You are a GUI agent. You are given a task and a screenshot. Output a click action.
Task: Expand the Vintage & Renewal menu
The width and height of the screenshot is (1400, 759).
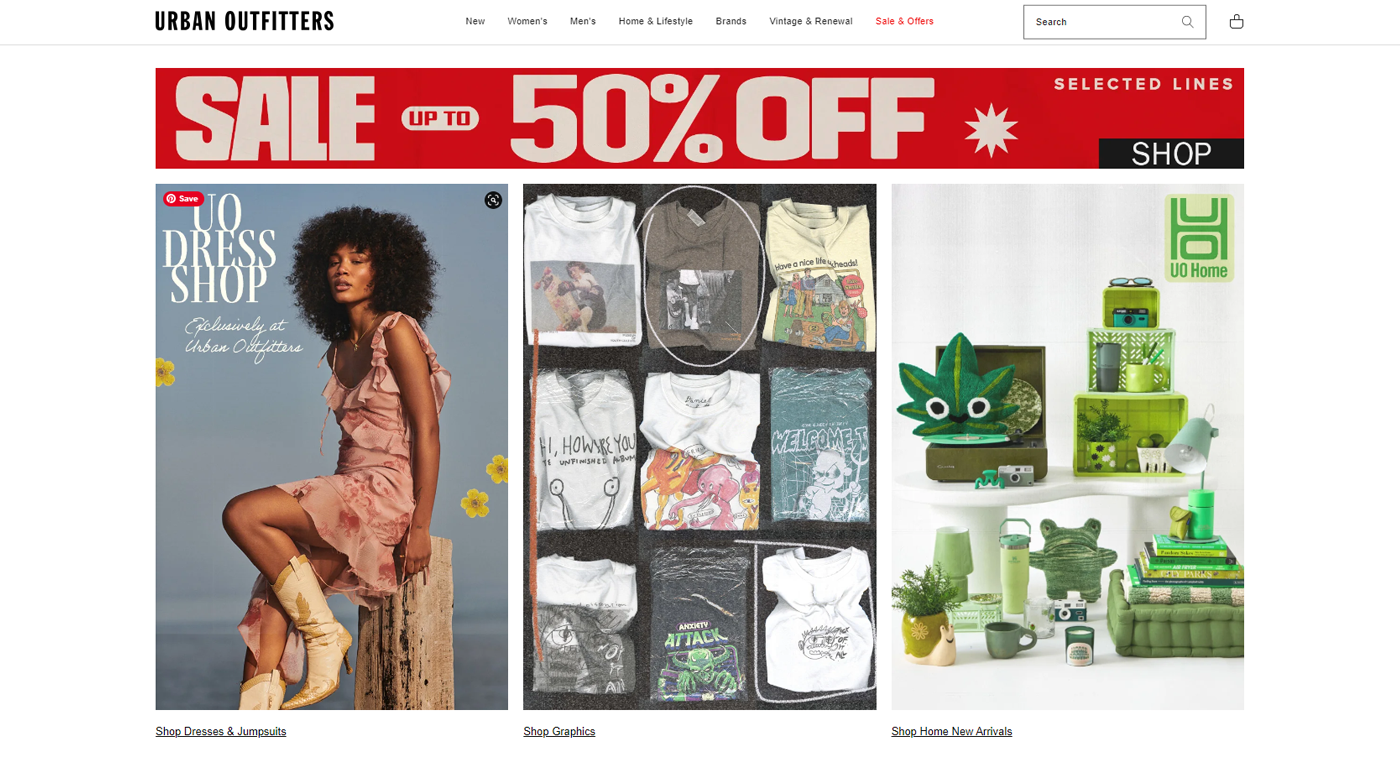point(811,21)
